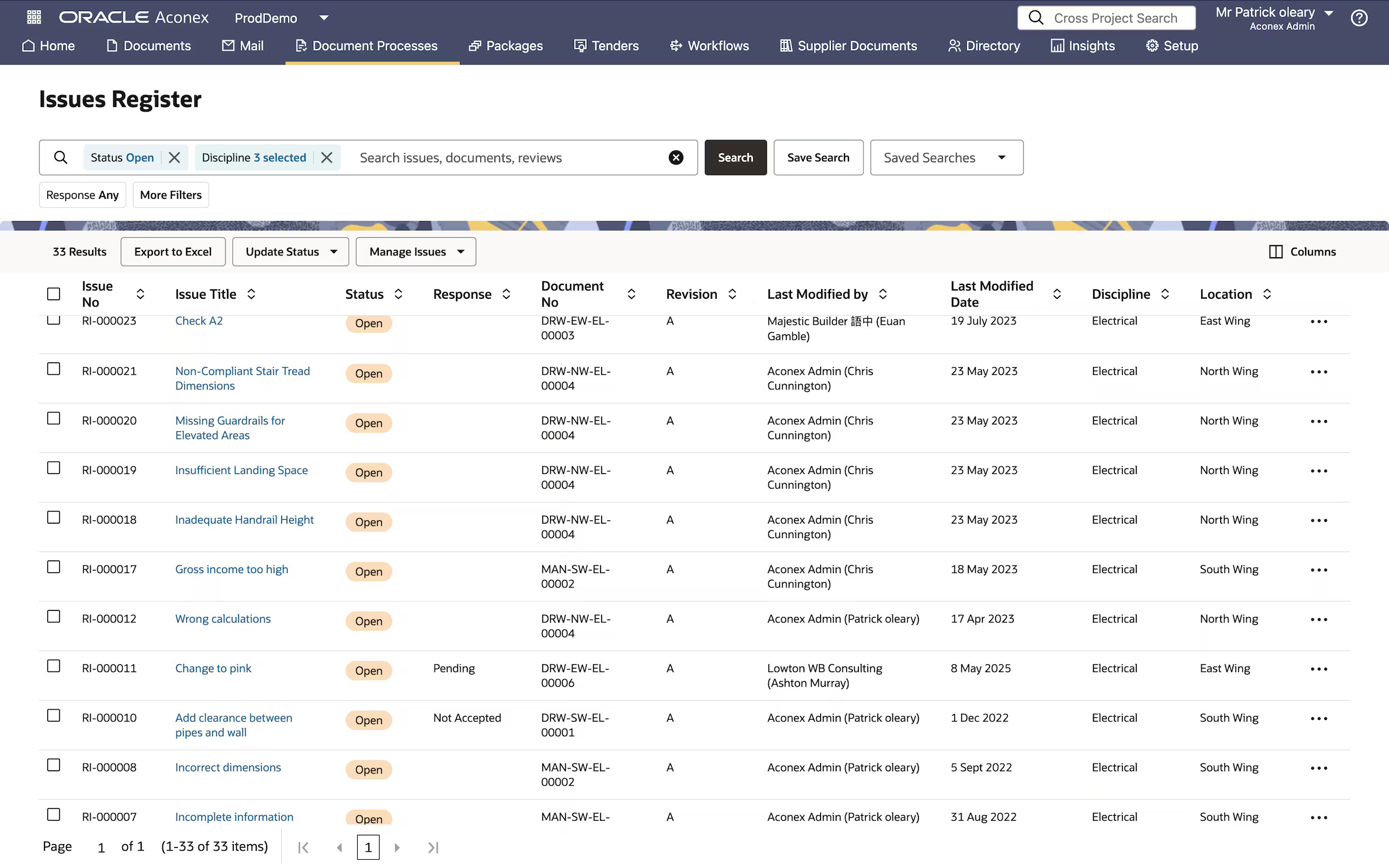Click the Home navigation icon
This screenshot has width=1389, height=868.
[48, 46]
